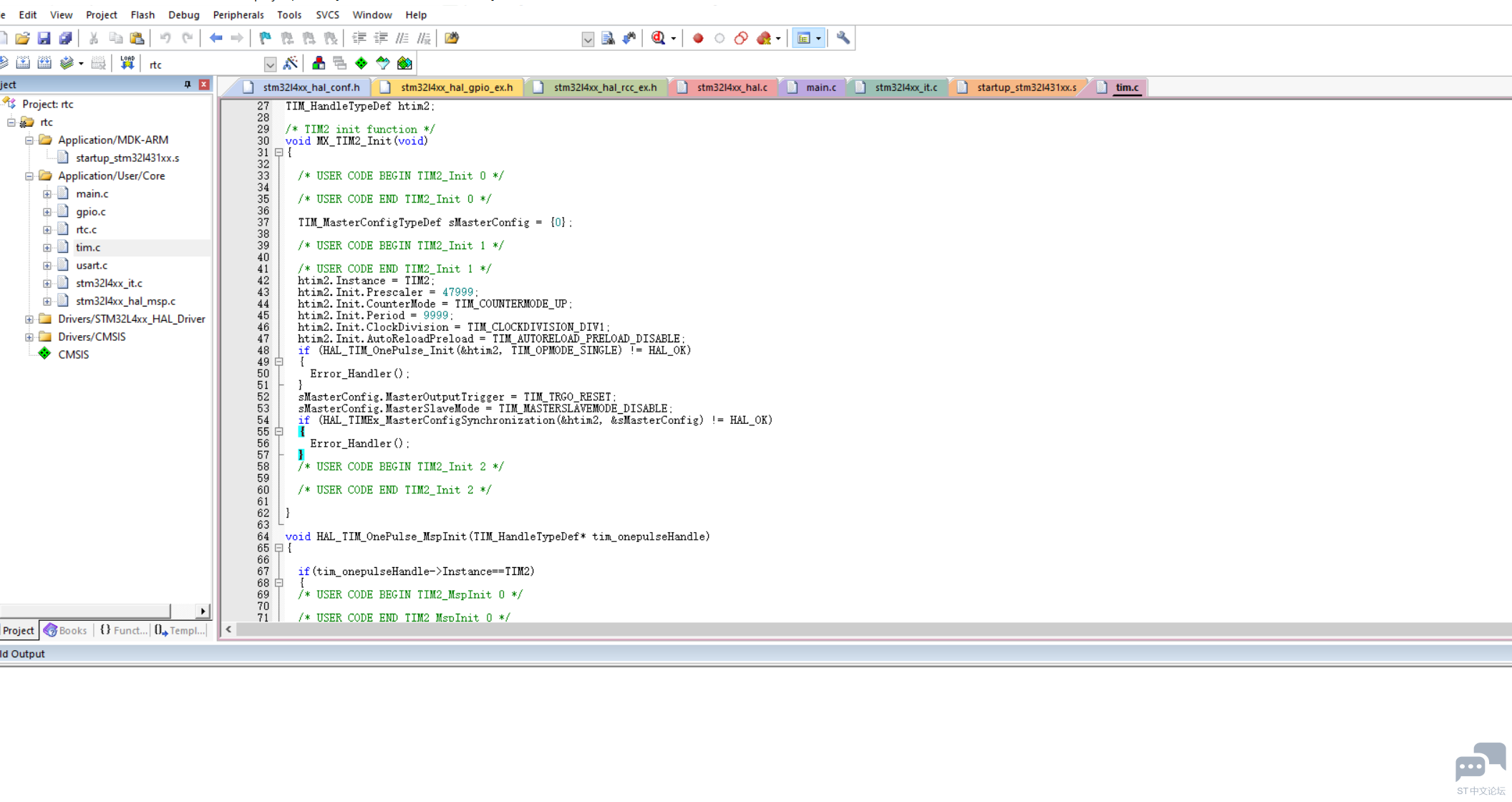Viewport: 1512px width, 802px height.
Task: Uncomment the selected lines
Action: click(x=424, y=38)
